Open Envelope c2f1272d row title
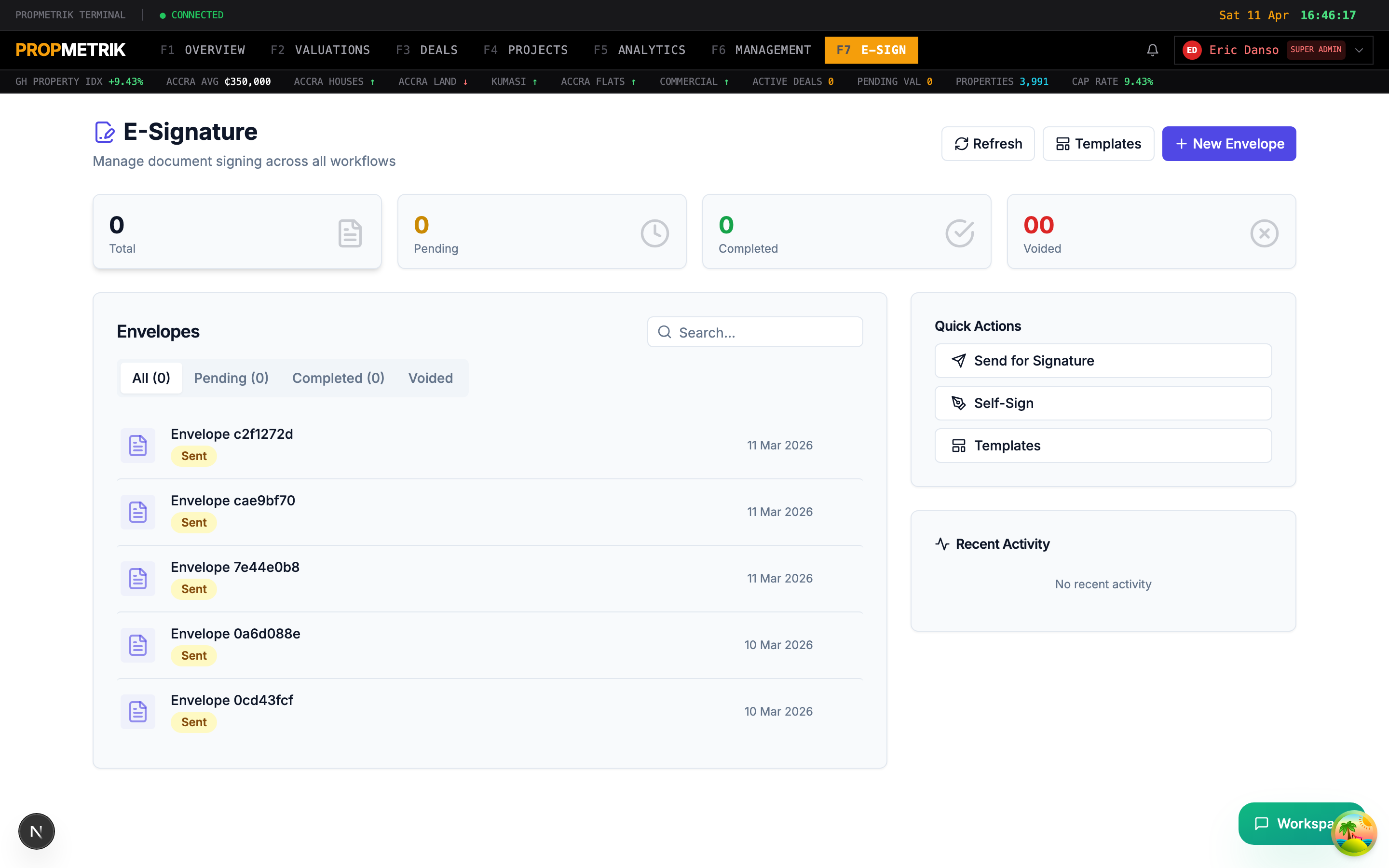The height and width of the screenshot is (868, 1389). 232,434
